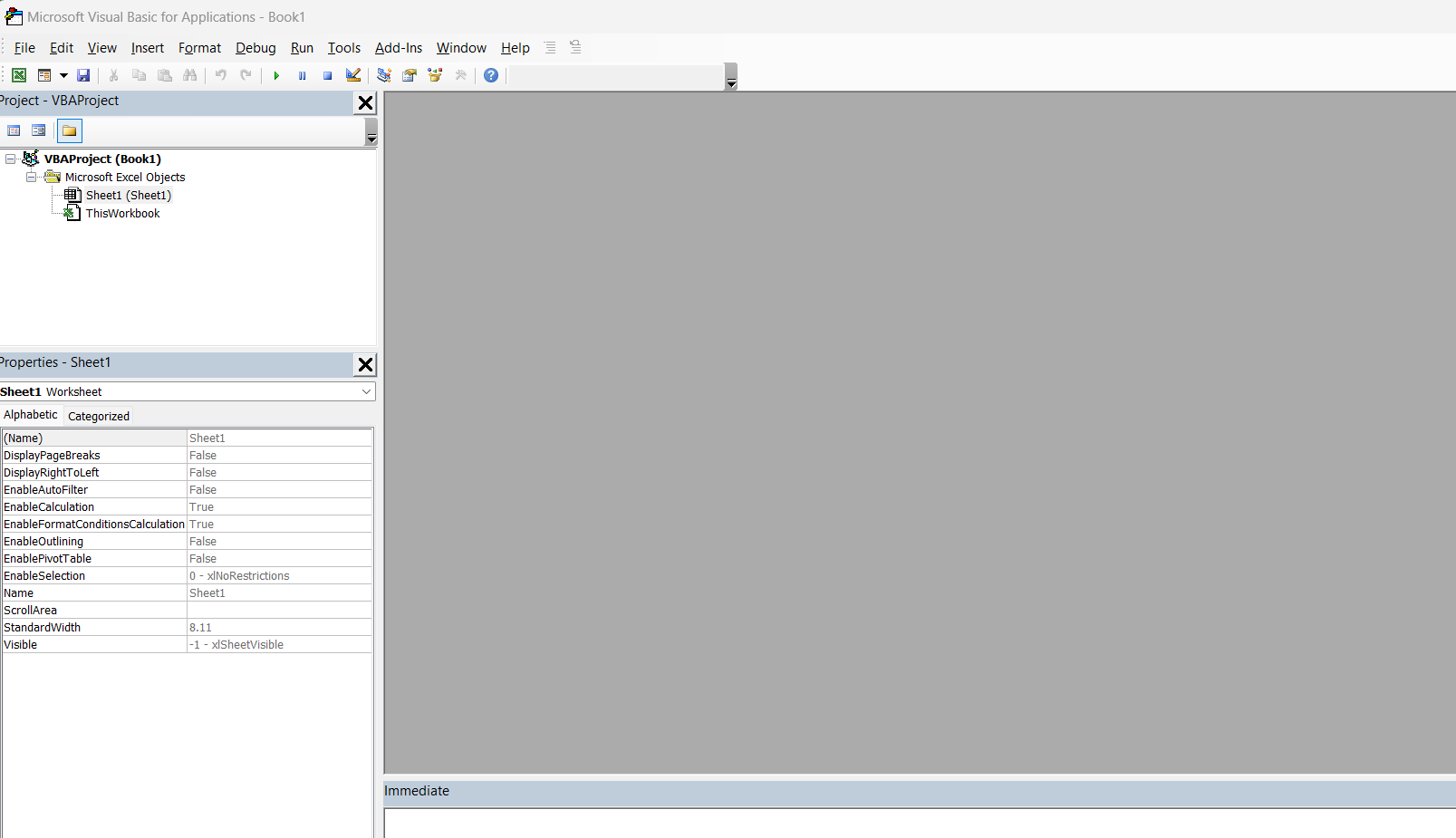
Task: Switch to the Alphabetic tab
Action: [x=31, y=415]
